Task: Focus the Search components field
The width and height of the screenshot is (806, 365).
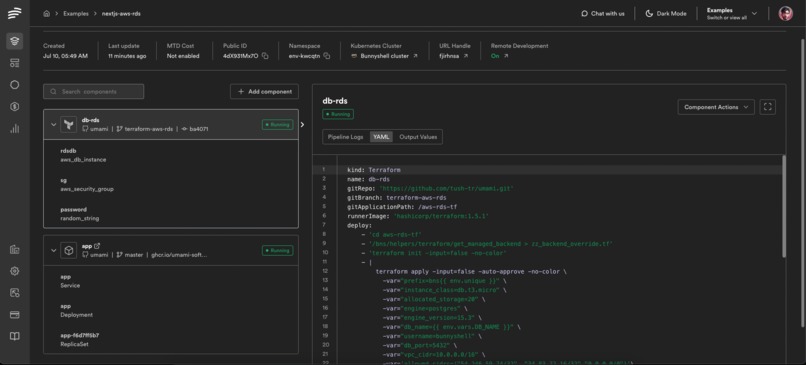Action: (94, 92)
